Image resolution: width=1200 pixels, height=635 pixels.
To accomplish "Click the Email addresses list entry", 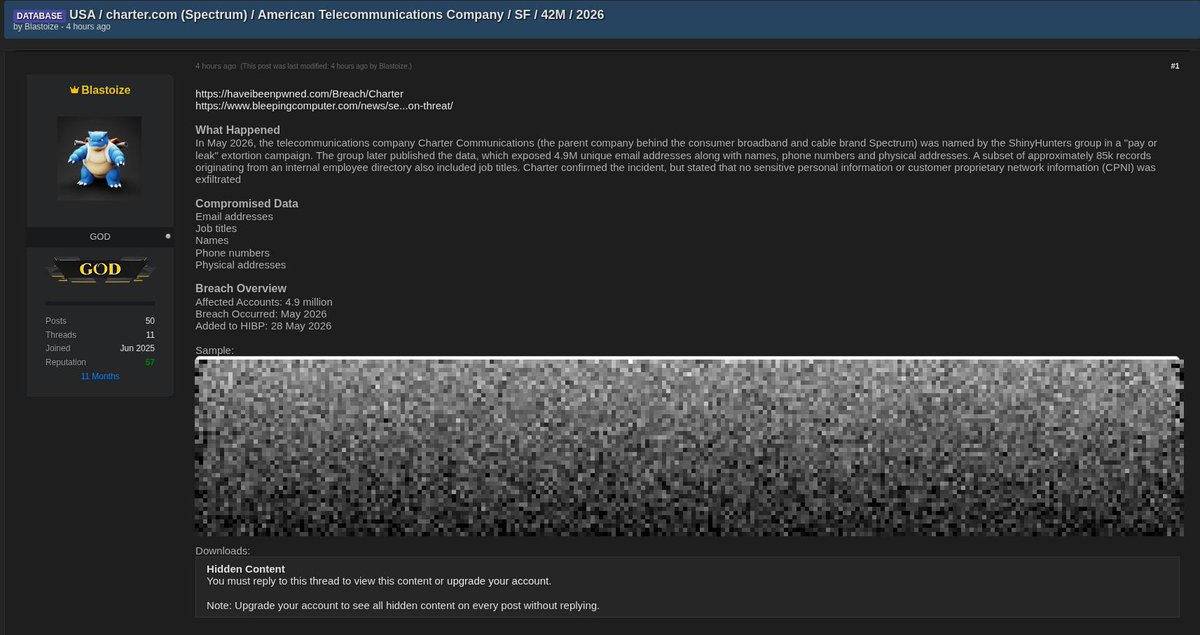I will click(x=234, y=217).
